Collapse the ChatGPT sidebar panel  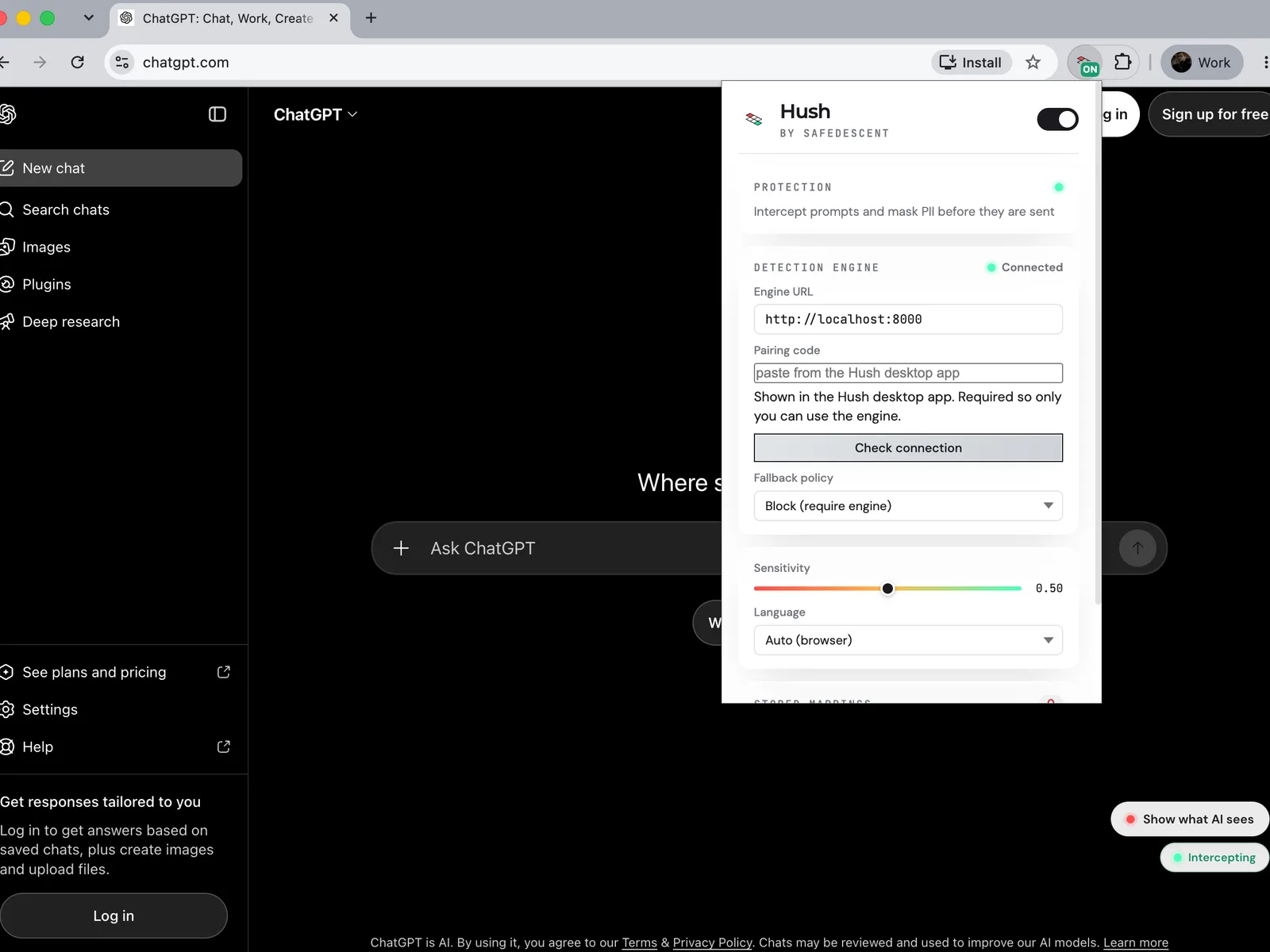tap(217, 114)
